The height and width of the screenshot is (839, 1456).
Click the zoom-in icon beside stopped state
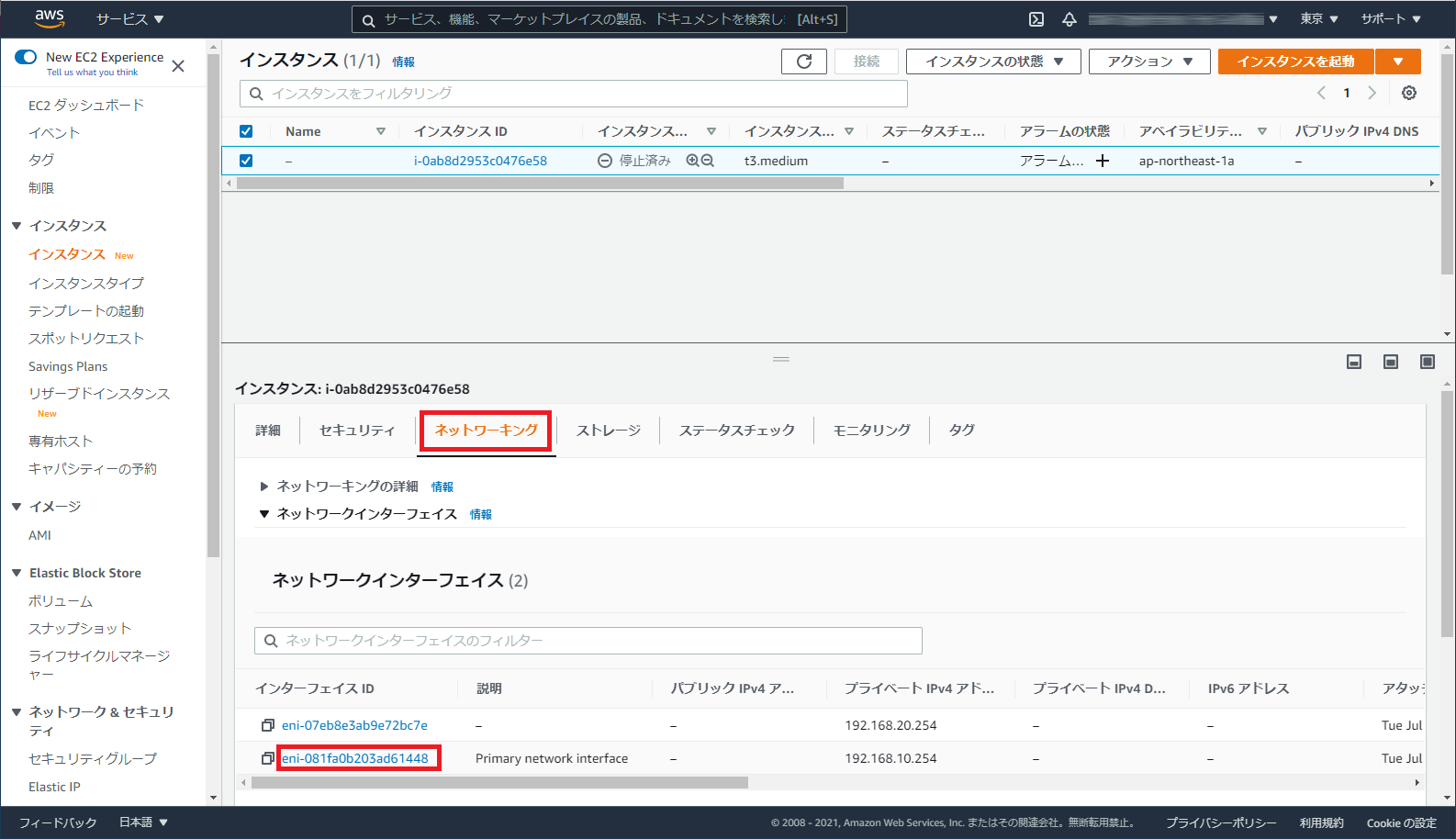tap(692, 161)
